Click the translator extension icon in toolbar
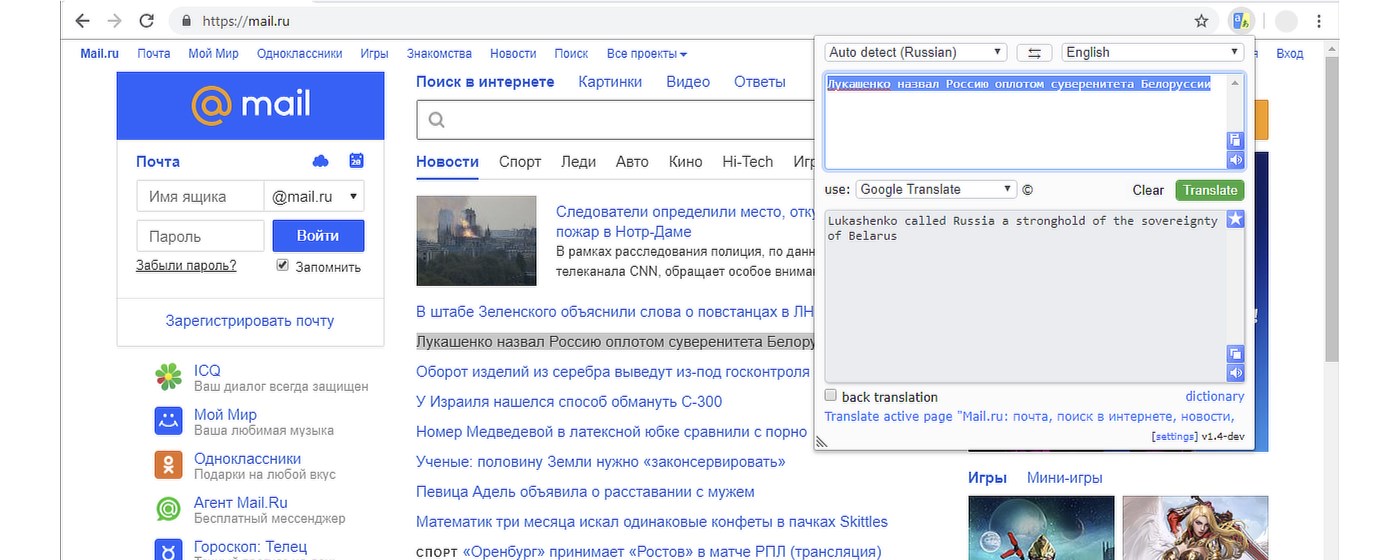 (1241, 20)
